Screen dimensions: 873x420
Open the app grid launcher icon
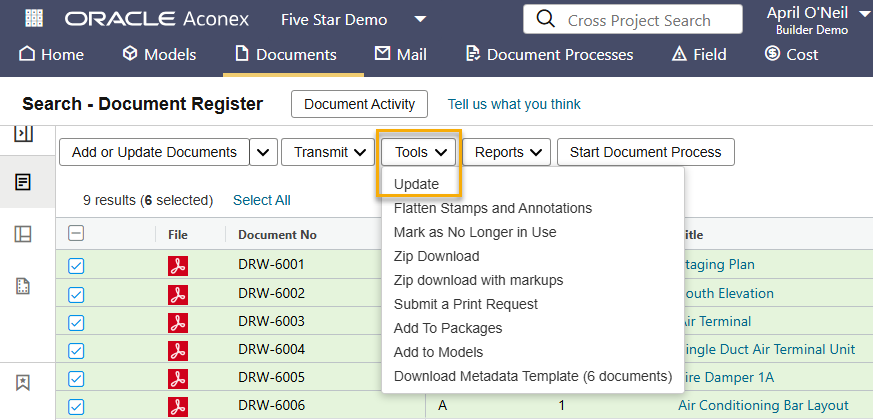click(35, 19)
